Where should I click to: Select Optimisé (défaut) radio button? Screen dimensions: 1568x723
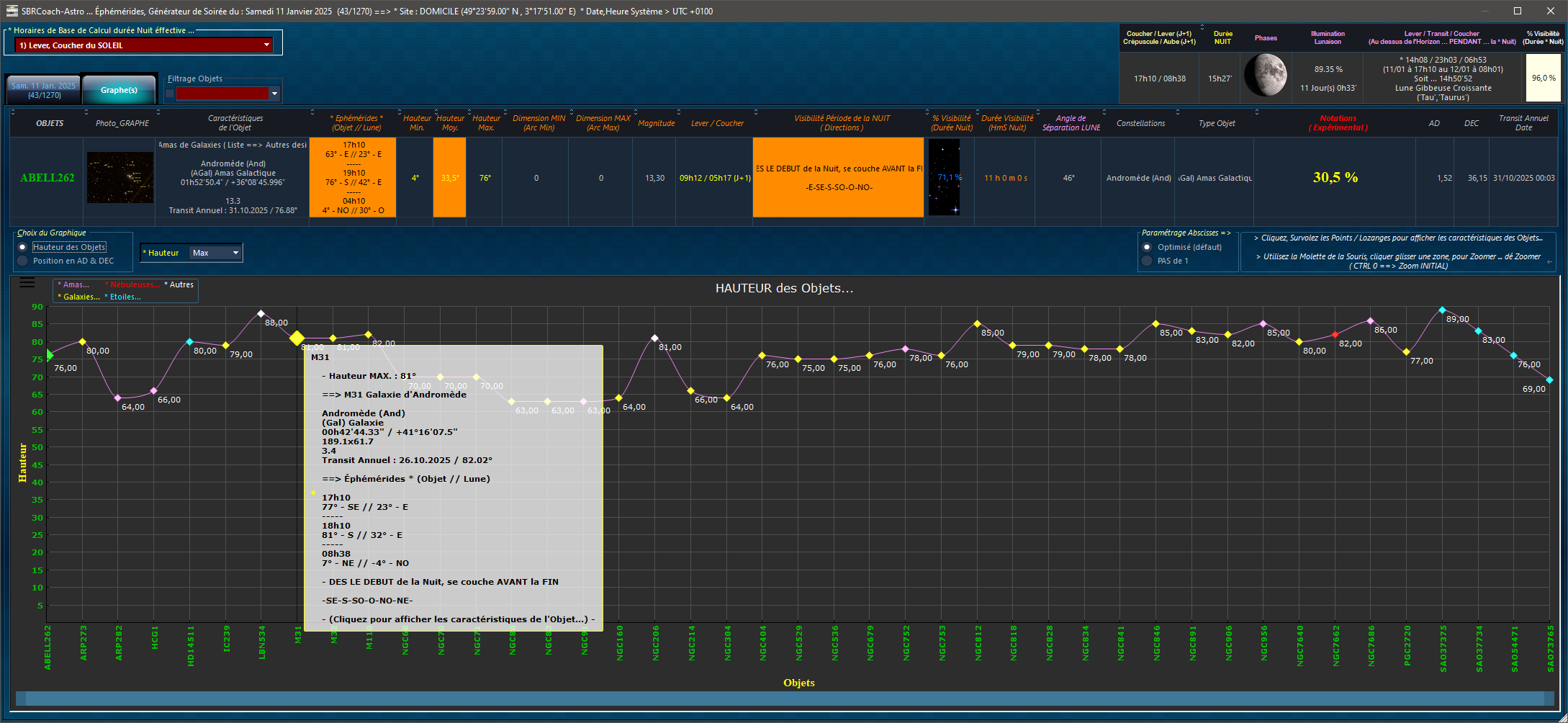pyautogui.click(x=1148, y=247)
